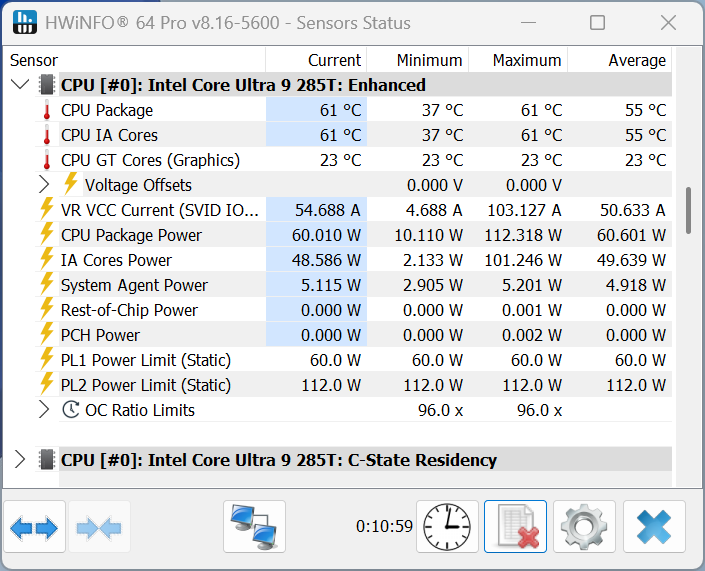Click the VR VCC Current lightning icon
The height and width of the screenshot is (571, 705).
tap(47, 209)
